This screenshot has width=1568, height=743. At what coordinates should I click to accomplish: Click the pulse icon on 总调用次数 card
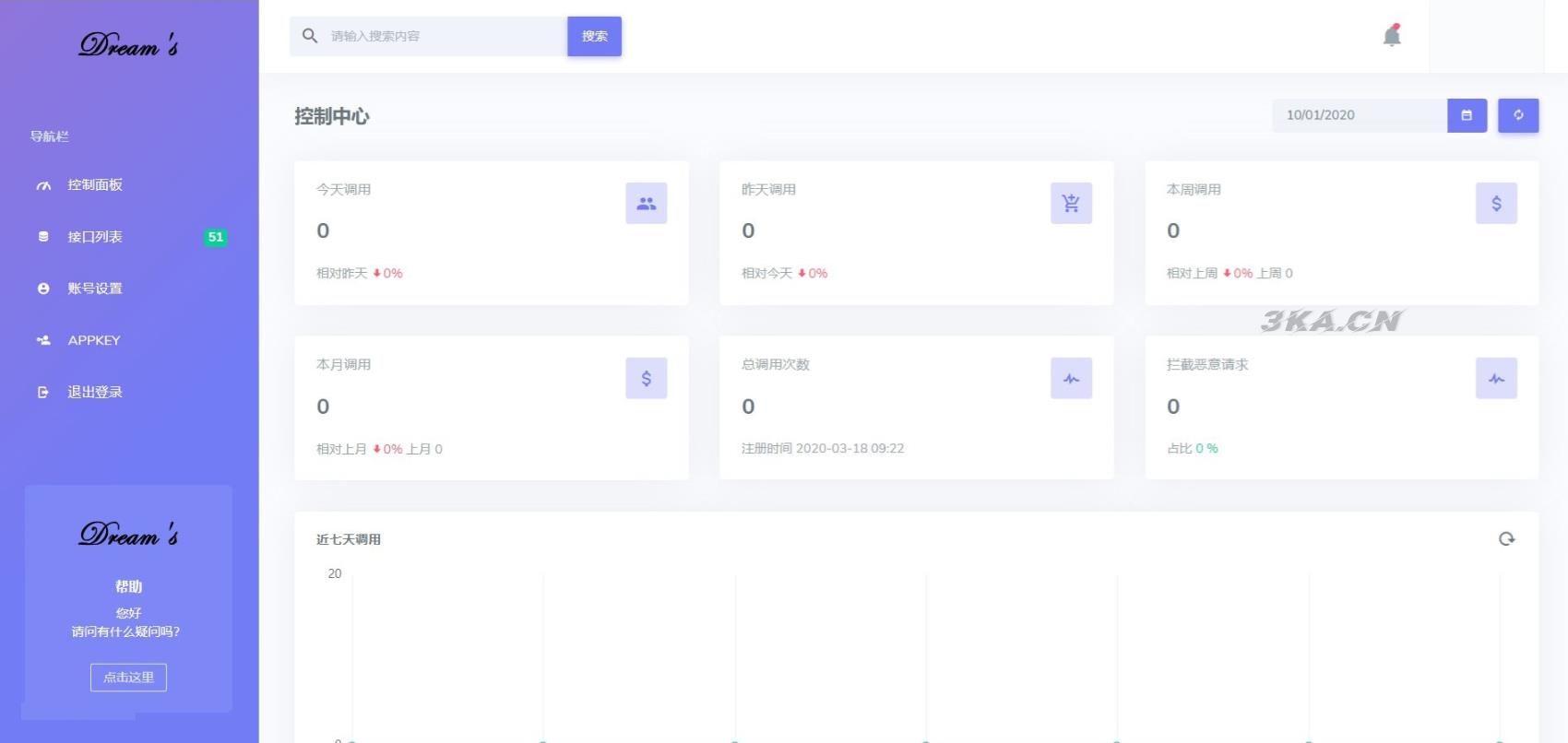point(1071,378)
